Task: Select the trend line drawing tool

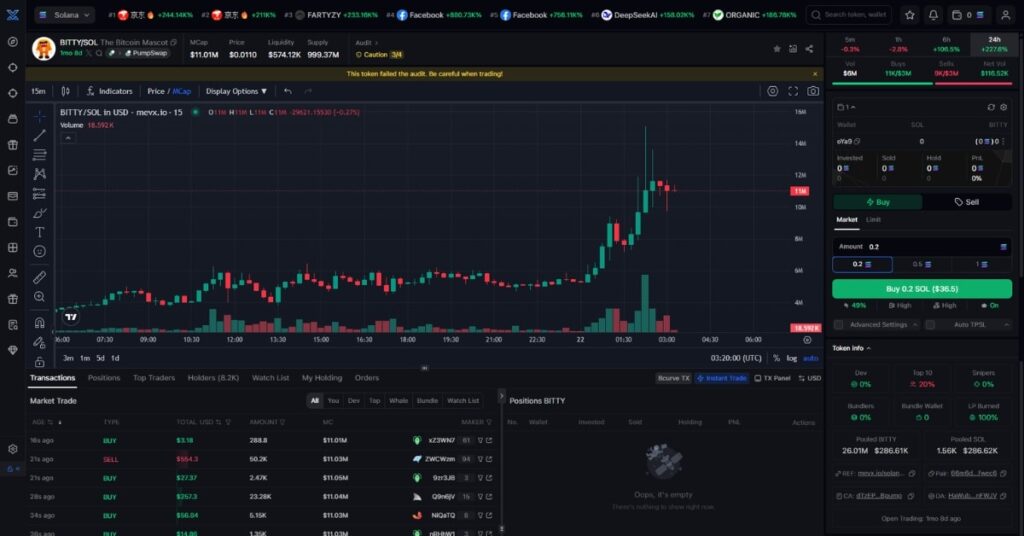Action: point(40,135)
